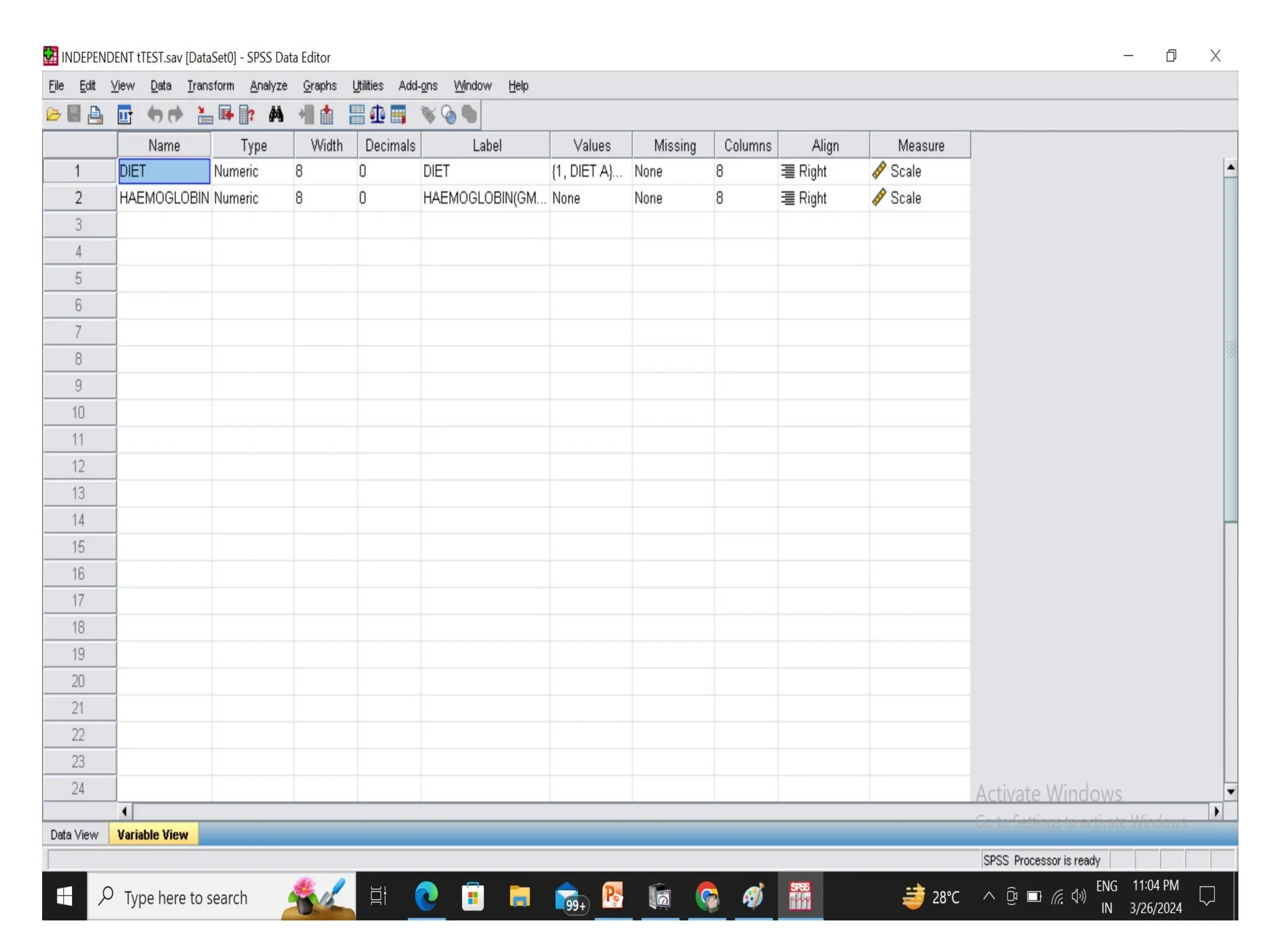Screen dimensions: 1270x952
Task: Click the DIET Values cell
Action: (590, 171)
